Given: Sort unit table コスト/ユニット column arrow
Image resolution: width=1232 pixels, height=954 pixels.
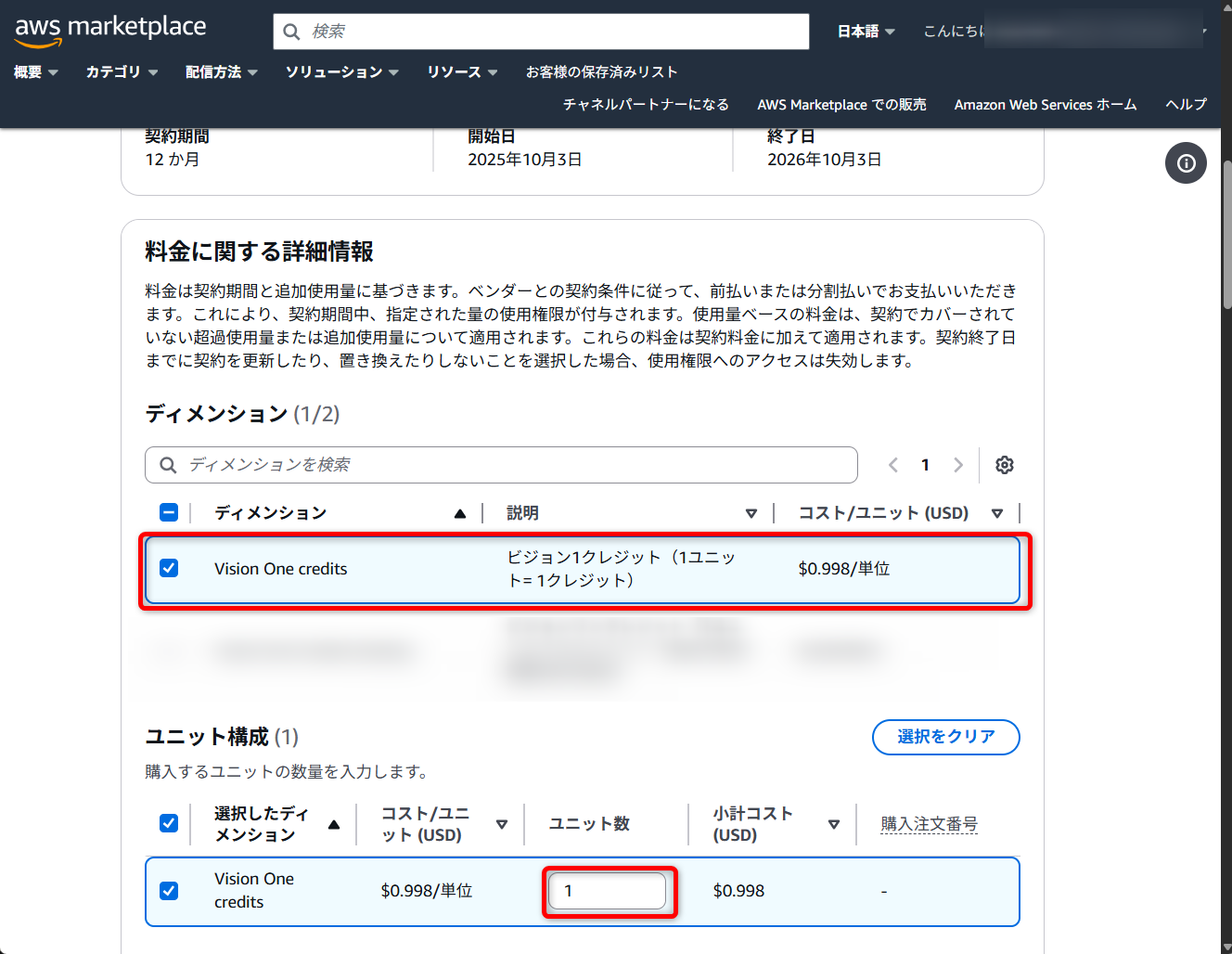Looking at the screenshot, I should click(x=502, y=824).
